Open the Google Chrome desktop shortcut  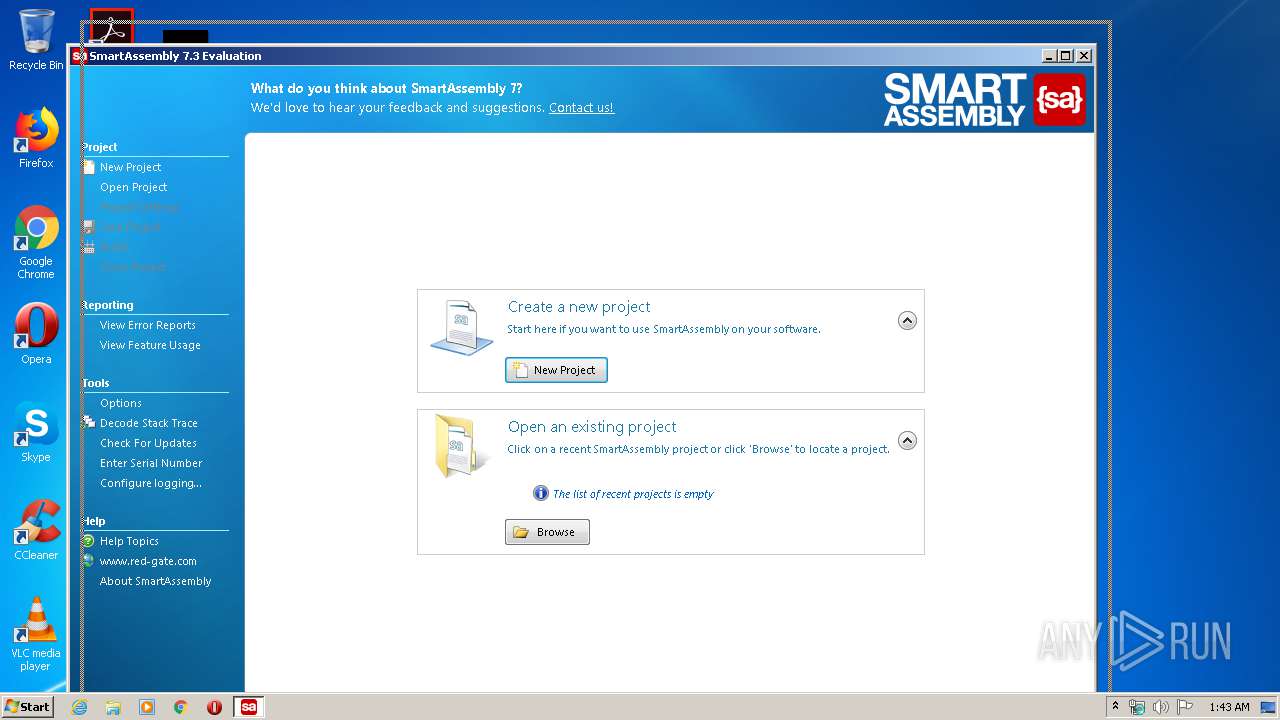click(36, 243)
